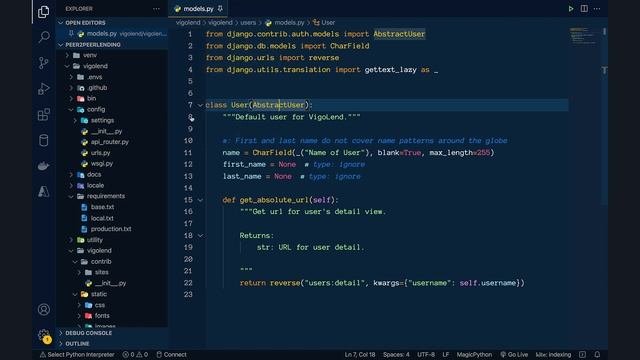
Task: Click Go Live in status bar
Action: point(514,354)
